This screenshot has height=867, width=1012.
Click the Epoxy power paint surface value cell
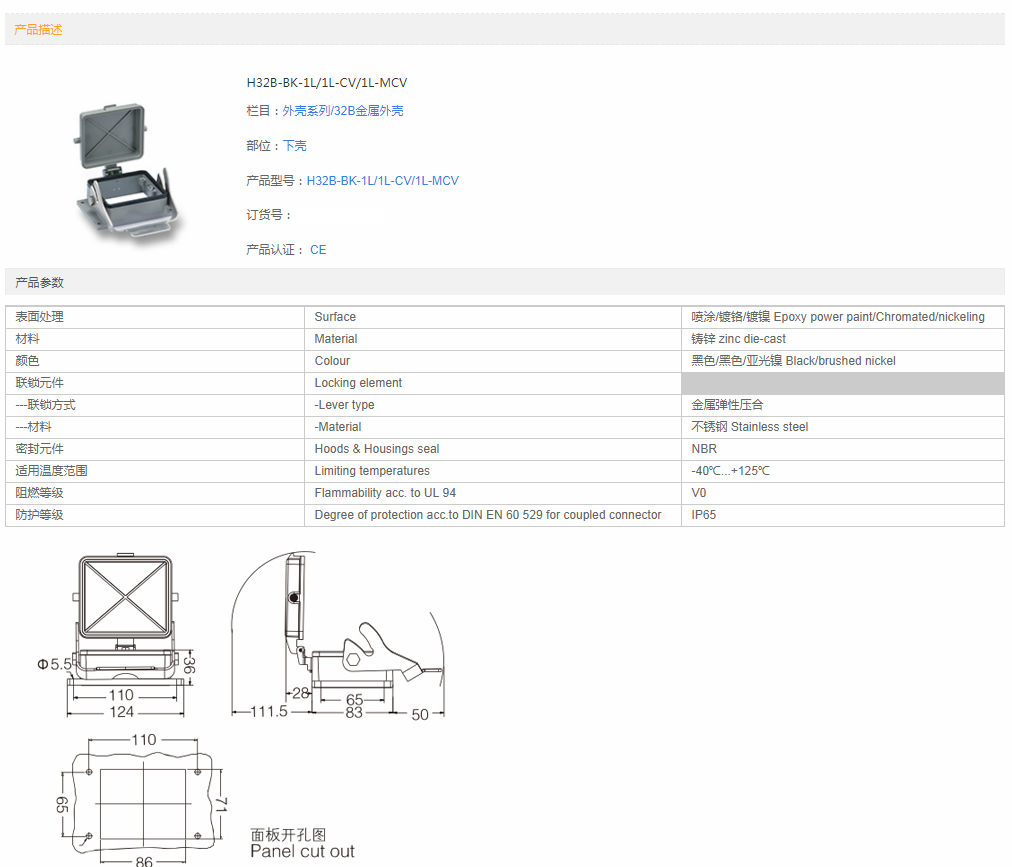[x=838, y=317]
